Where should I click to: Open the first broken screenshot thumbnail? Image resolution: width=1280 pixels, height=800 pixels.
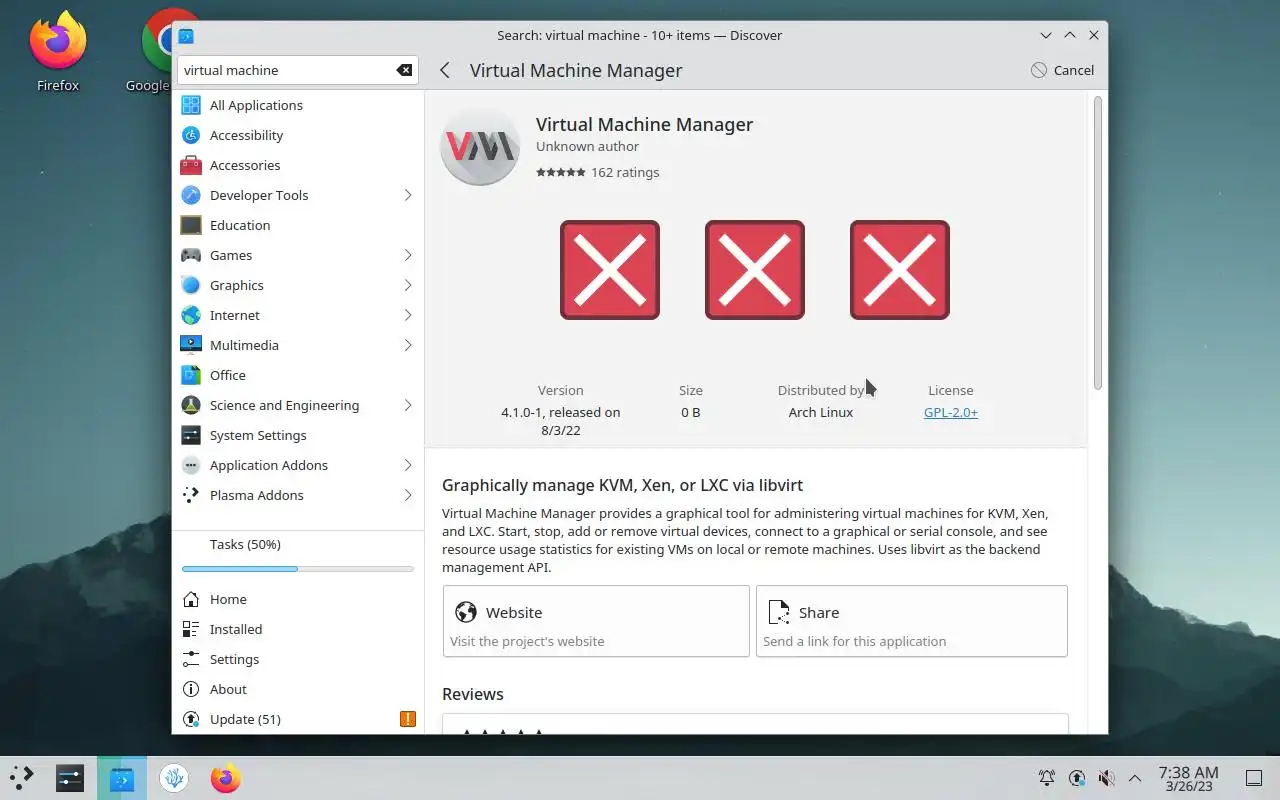pos(610,270)
